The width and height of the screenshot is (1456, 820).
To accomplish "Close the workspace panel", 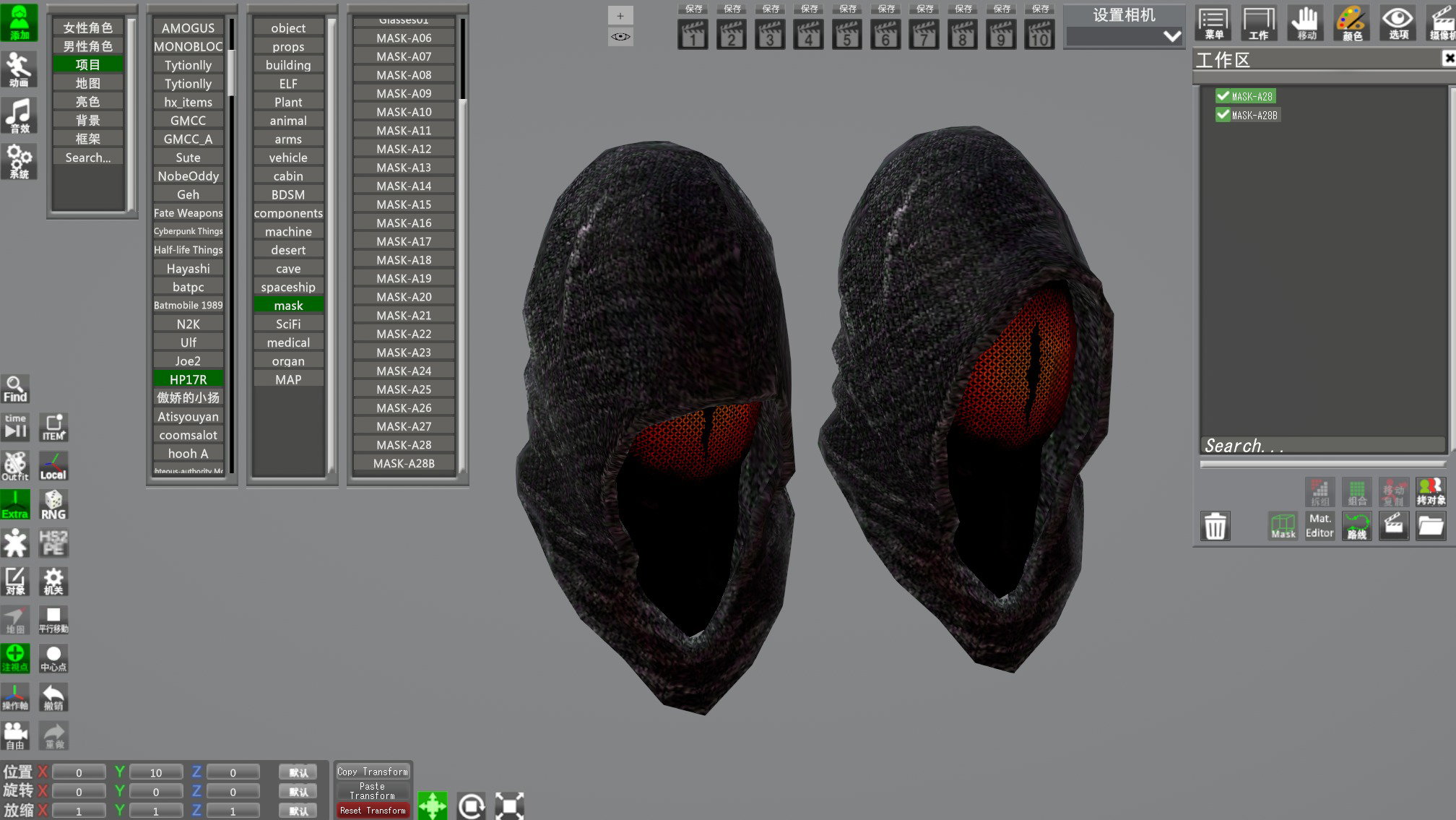I will (x=1449, y=58).
